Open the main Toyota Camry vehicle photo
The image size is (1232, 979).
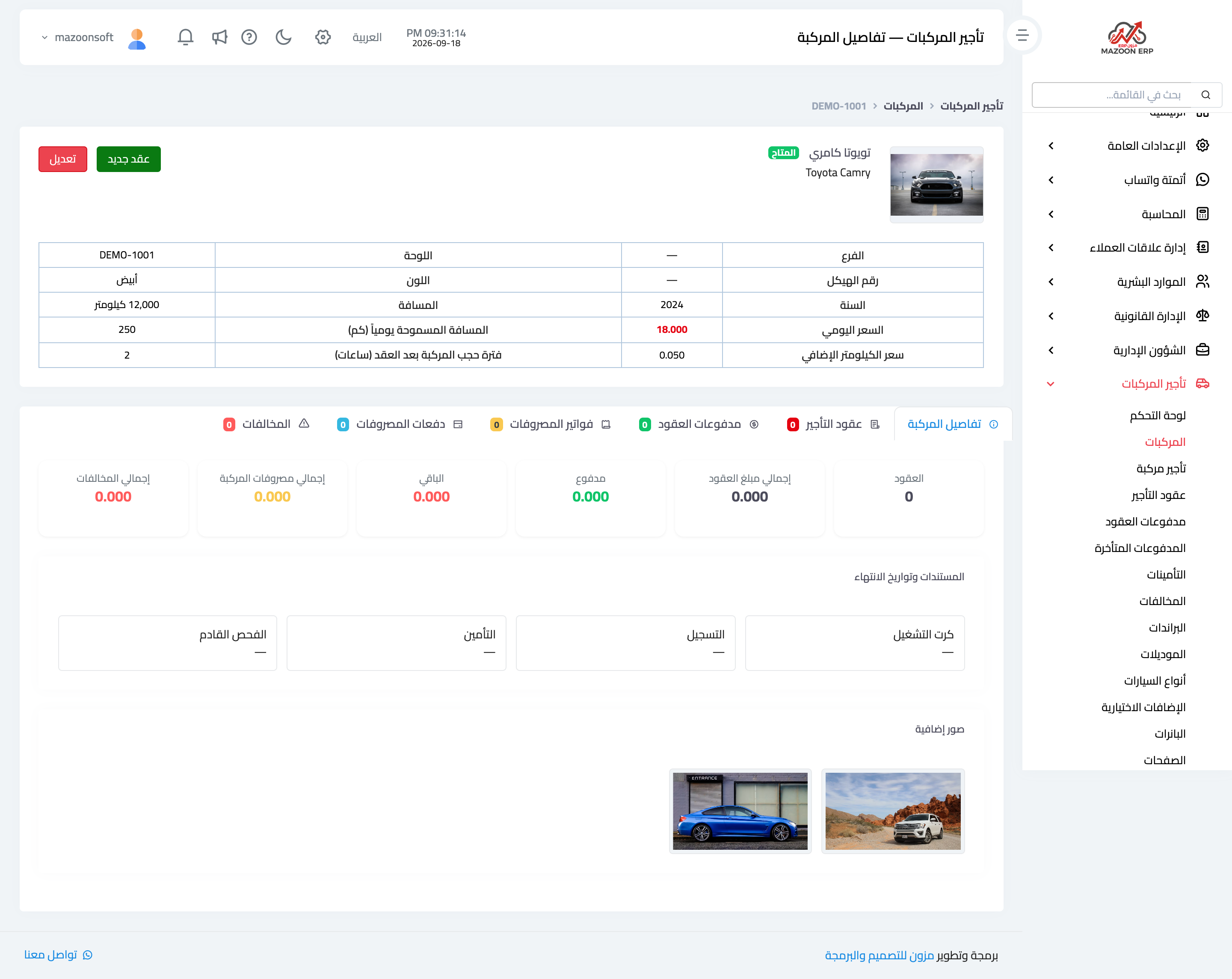point(936,184)
